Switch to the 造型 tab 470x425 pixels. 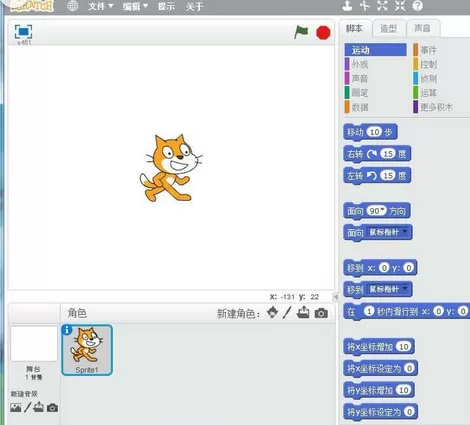tap(389, 29)
